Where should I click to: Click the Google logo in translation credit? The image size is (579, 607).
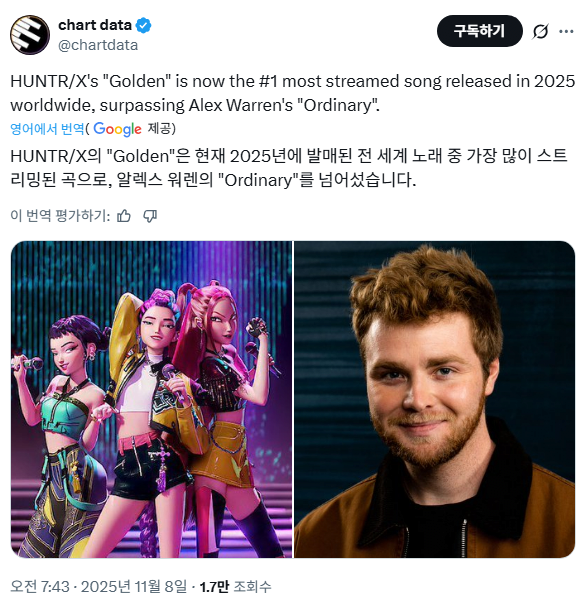(x=117, y=129)
